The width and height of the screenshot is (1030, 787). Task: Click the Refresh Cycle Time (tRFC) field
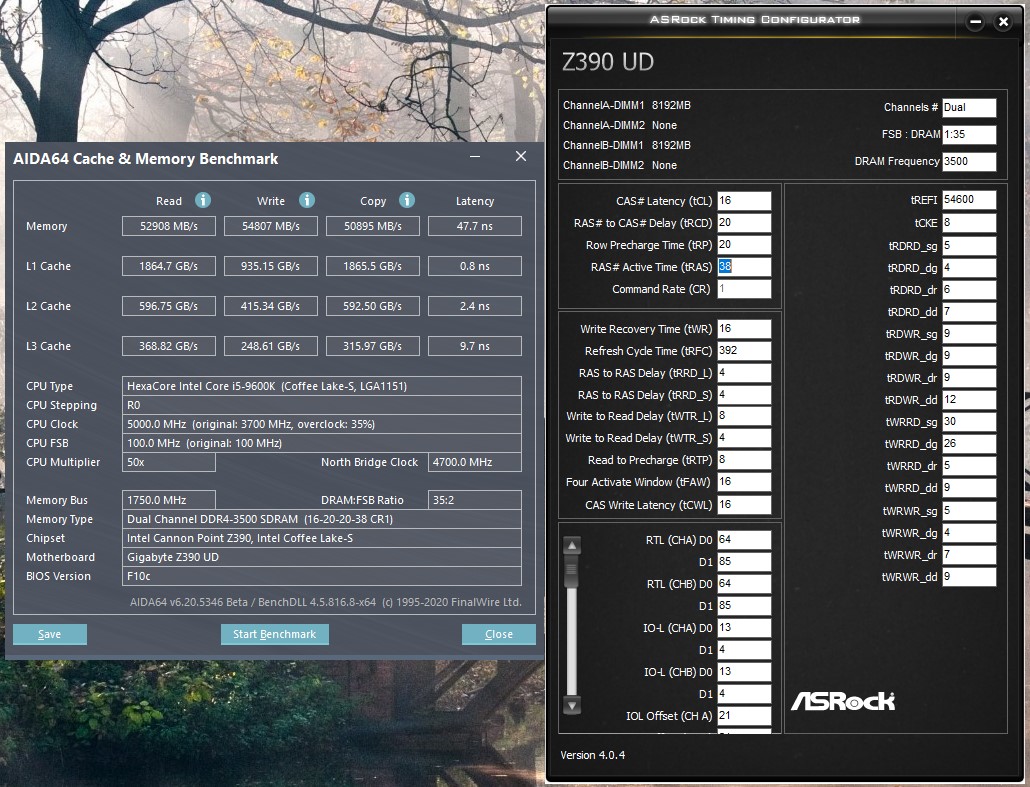[x=744, y=351]
